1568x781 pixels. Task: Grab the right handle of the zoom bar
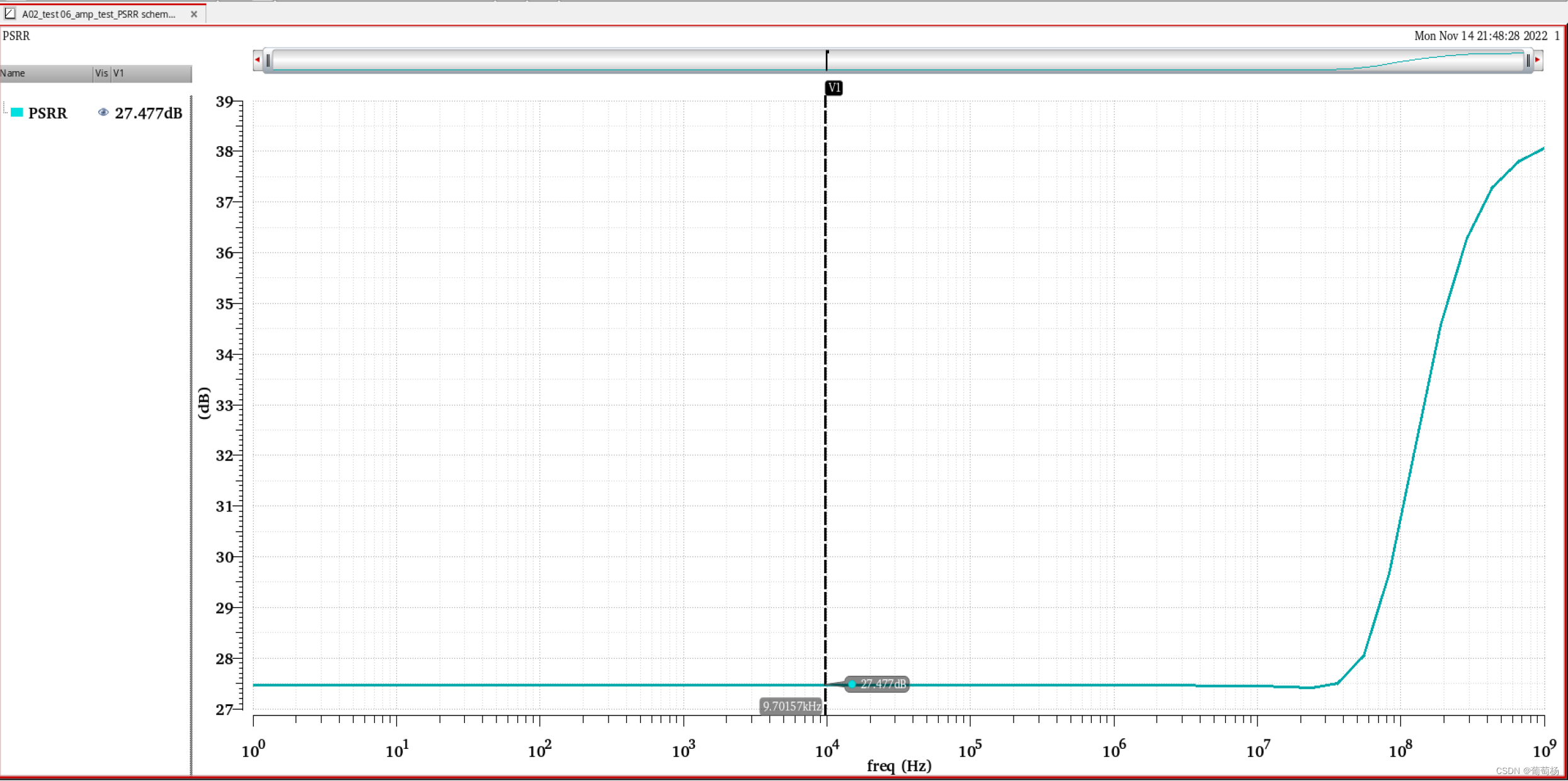pyautogui.click(x=1528, y=60)
